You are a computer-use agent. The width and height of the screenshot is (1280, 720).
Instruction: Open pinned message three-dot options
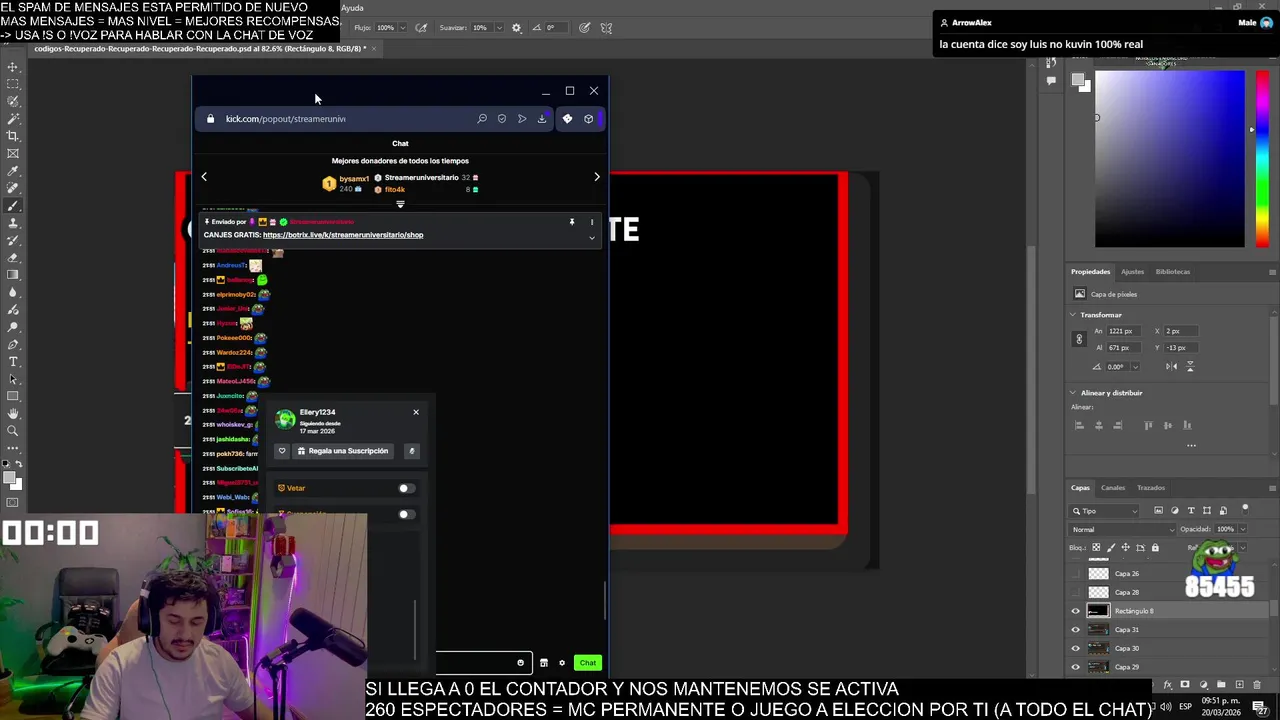591,222
